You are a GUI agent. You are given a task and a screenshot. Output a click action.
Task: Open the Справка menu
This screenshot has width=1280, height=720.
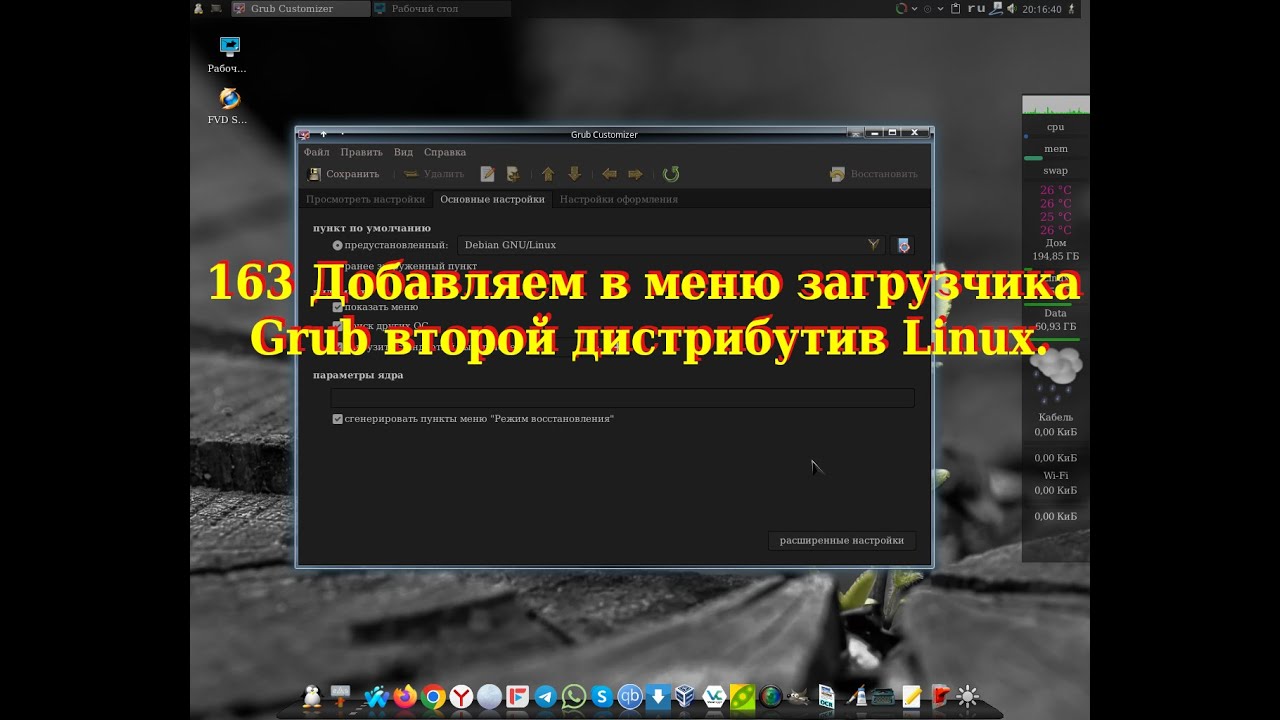pyautogui.click(x=445, y=152)
